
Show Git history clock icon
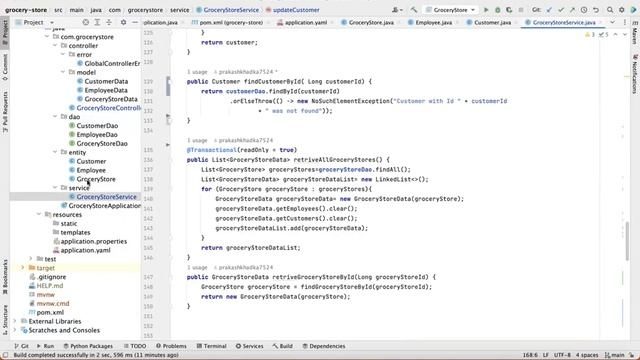pos(584,10)
